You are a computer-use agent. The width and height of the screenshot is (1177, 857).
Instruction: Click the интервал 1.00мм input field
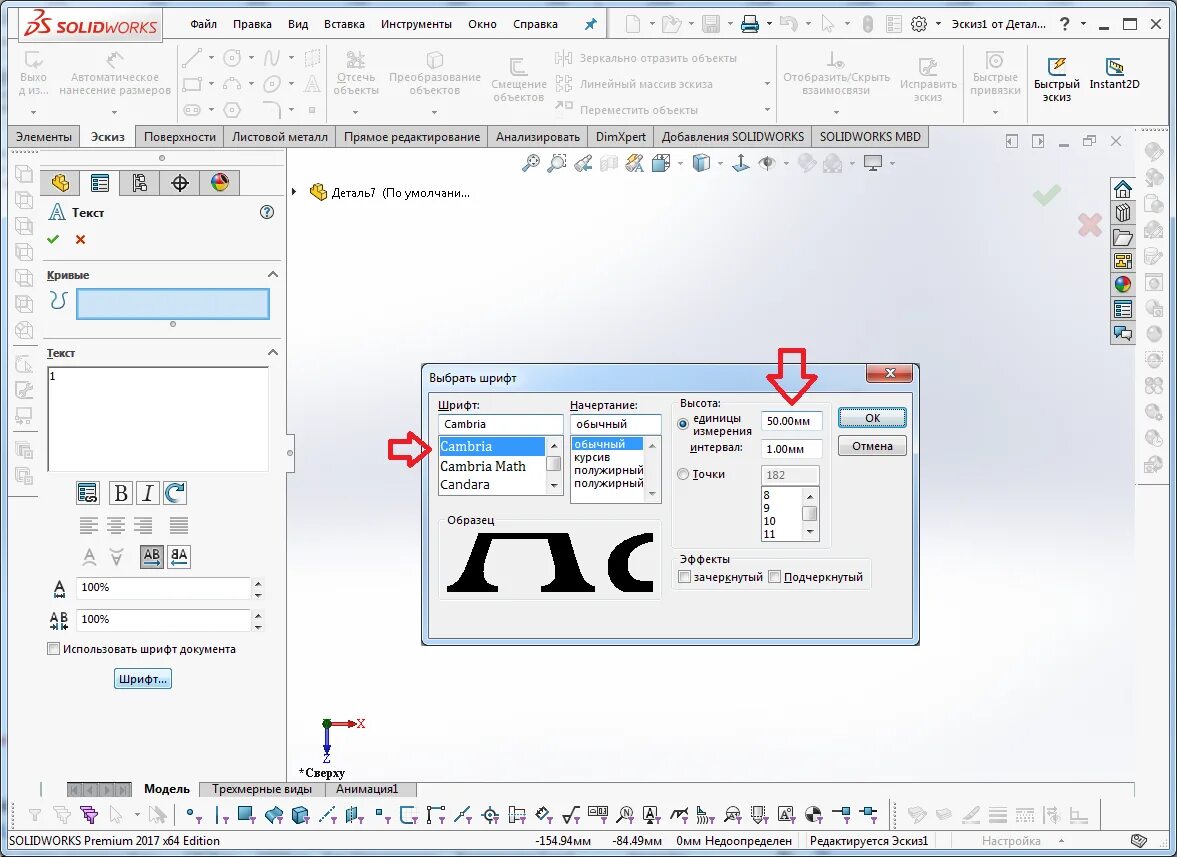coord(791,449)
